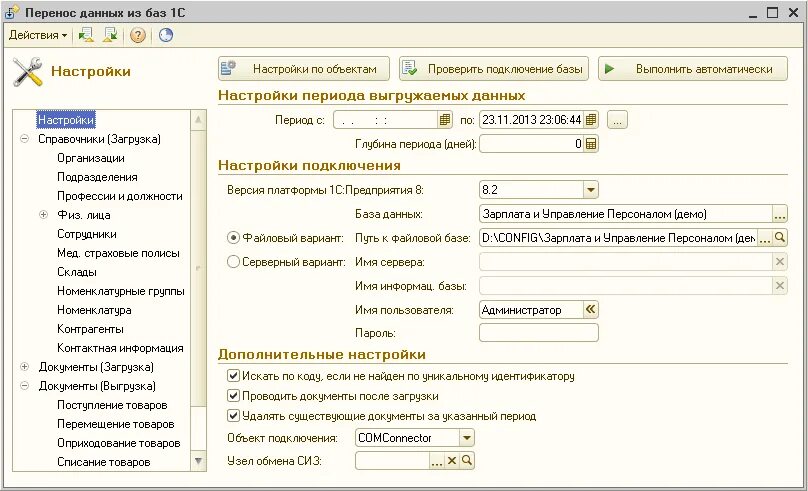Click Проверить подключение базы button

click(x=494, y=69)
